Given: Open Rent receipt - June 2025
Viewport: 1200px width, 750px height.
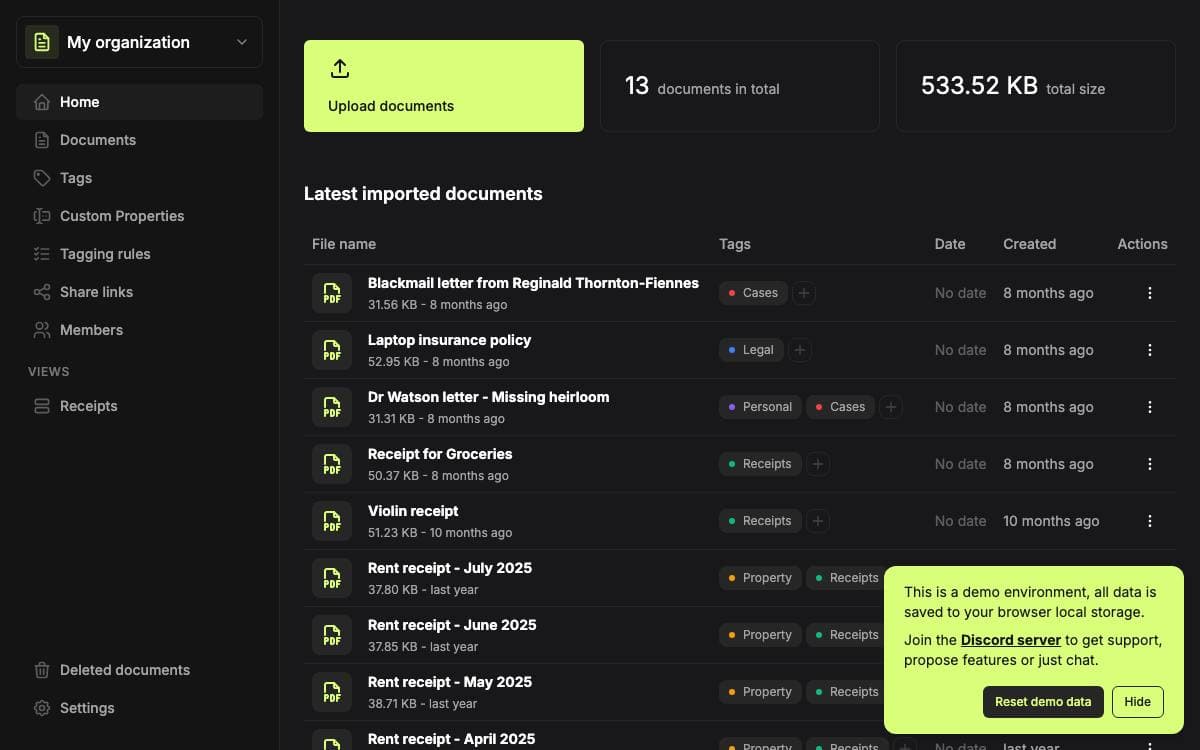Looking at the screenshot, I should 452,625.
